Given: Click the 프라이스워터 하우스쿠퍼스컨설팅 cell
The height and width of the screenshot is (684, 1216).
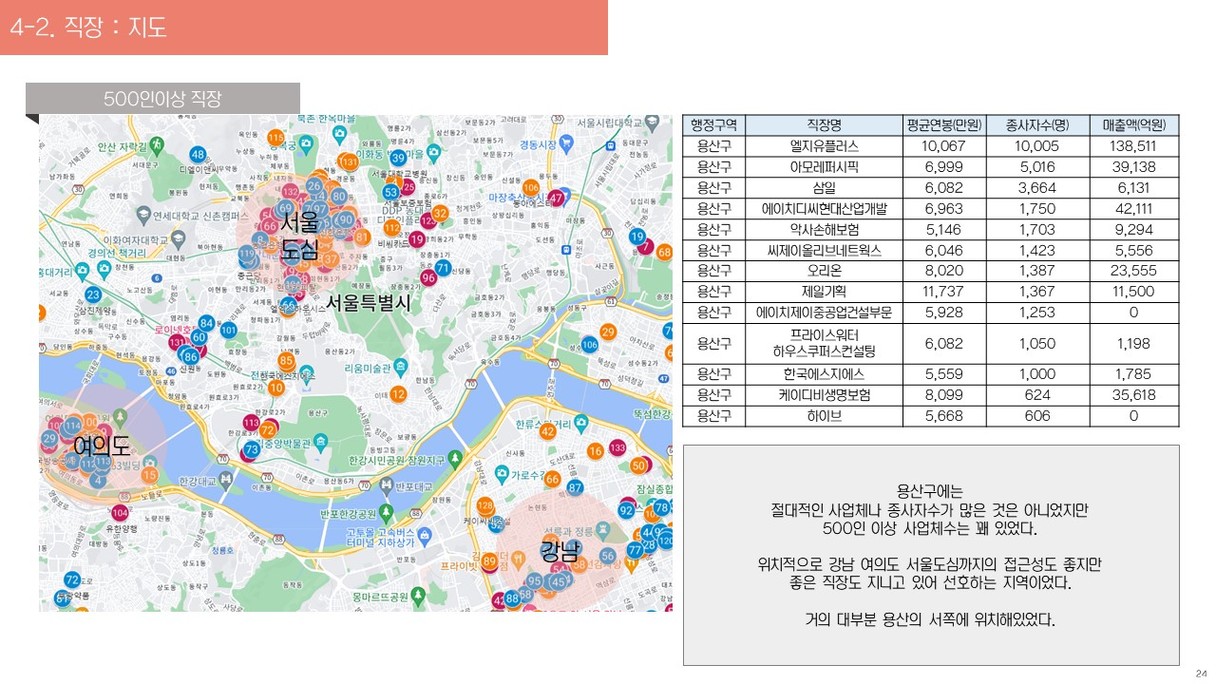Looking at the screenshot, I should click(824, 343).
